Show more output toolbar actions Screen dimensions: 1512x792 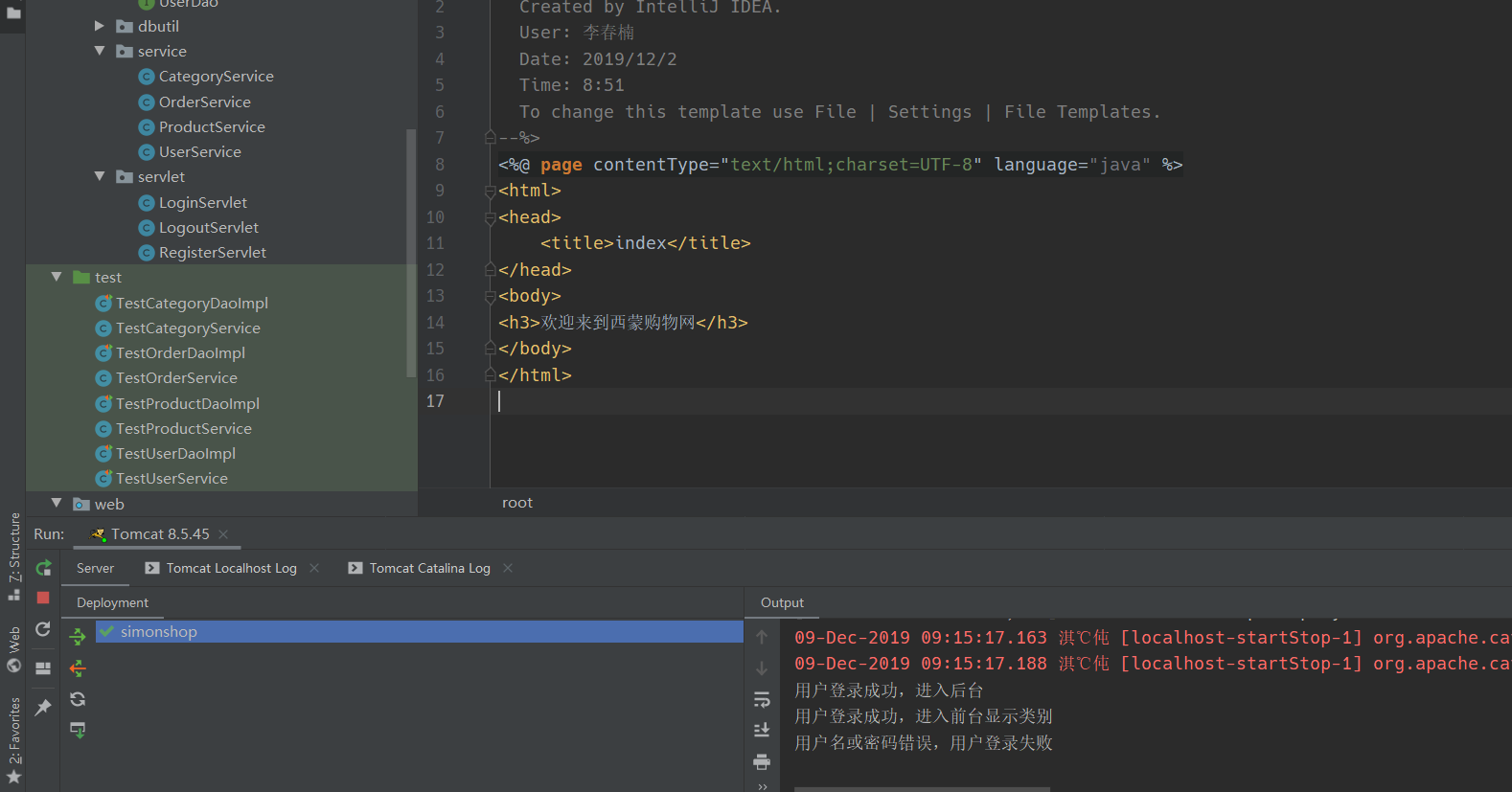point(763,786)
